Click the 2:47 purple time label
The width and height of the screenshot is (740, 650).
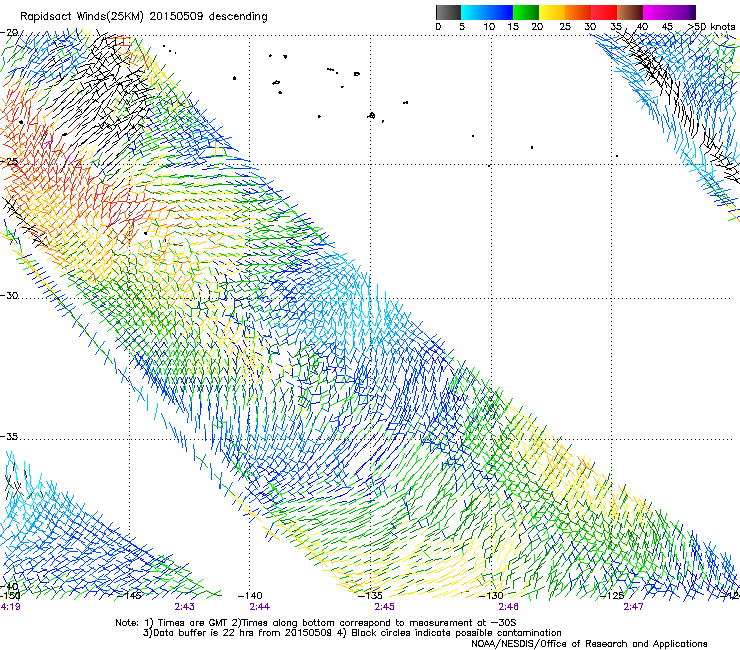pyautogui.click(x=633, y=607)
